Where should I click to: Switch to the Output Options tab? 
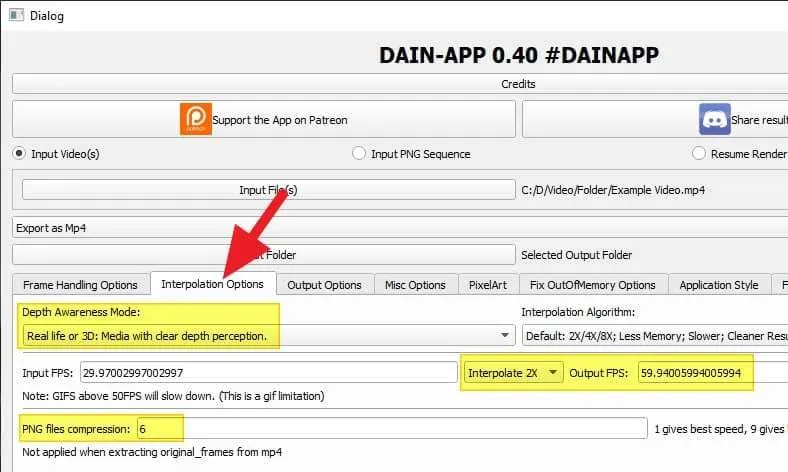pyautogui.click(x=324, y=285)
